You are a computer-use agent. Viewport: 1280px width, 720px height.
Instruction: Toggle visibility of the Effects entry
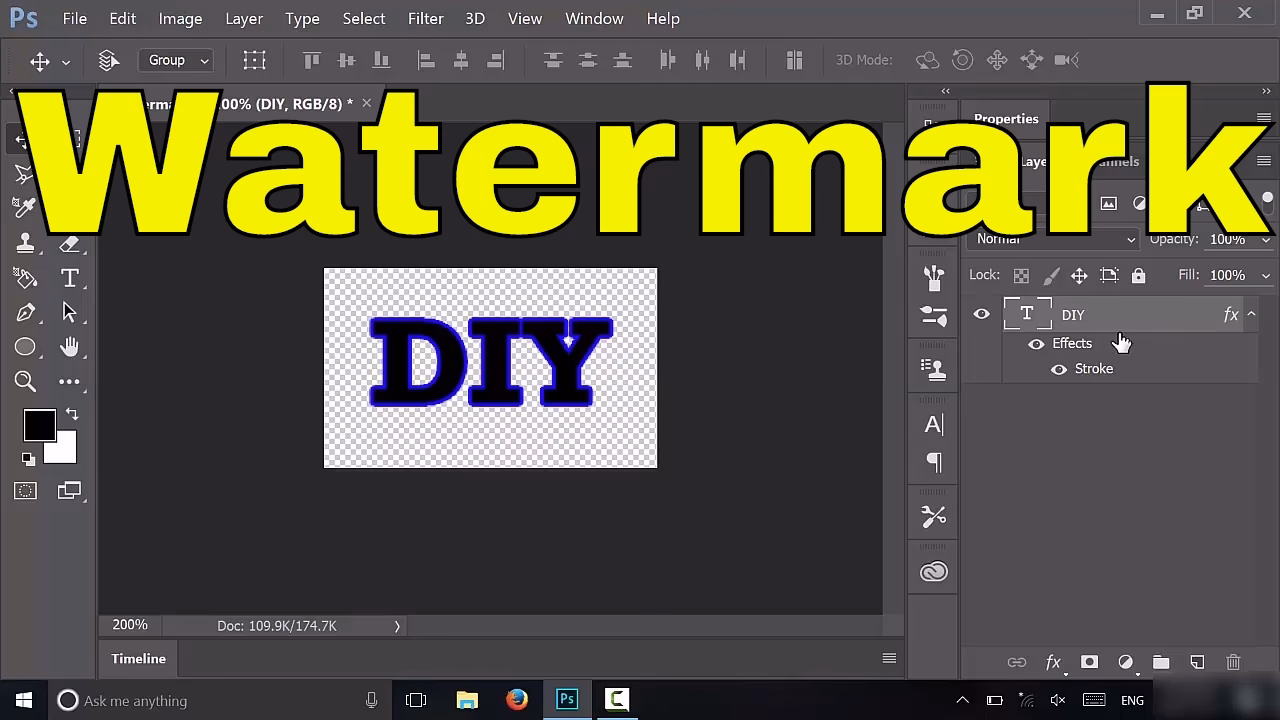coord(1036,343)
